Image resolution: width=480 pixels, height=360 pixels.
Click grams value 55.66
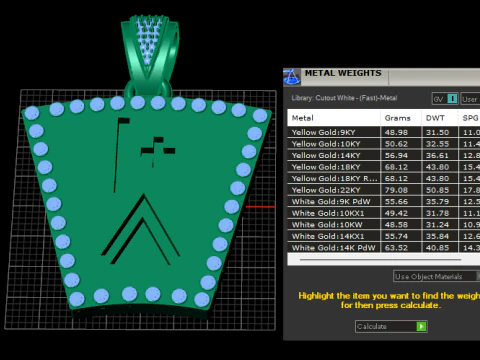point(396,202)
